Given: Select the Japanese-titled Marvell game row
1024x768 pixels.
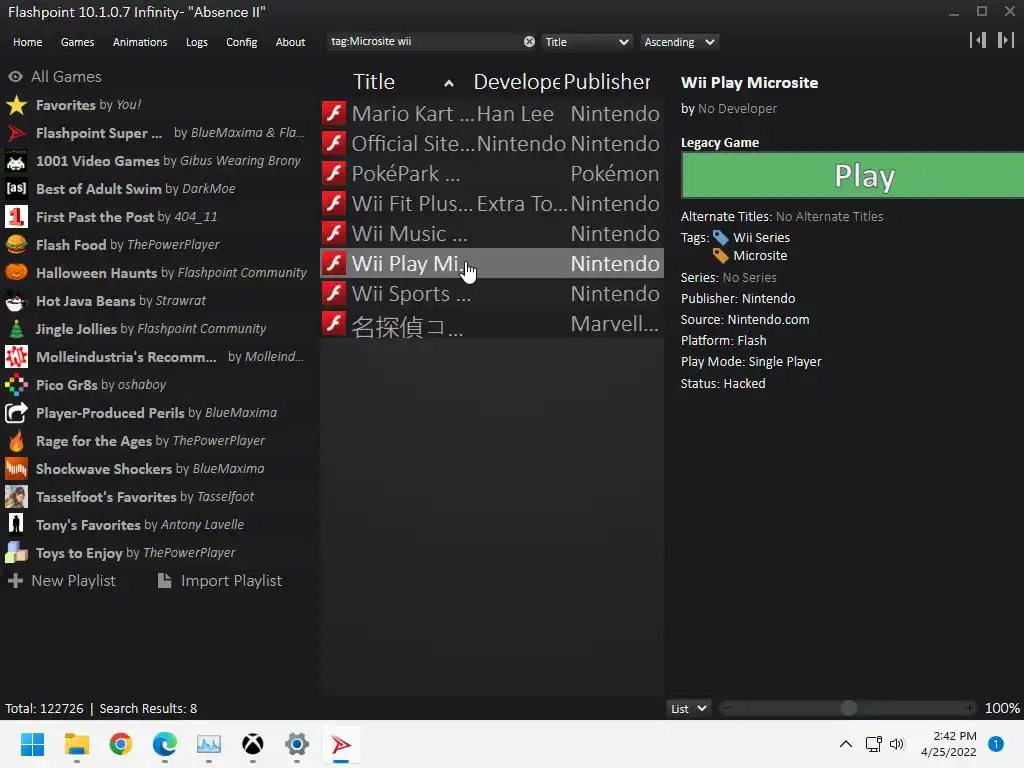Looking at the screenshot, I should tap(492, 323).
